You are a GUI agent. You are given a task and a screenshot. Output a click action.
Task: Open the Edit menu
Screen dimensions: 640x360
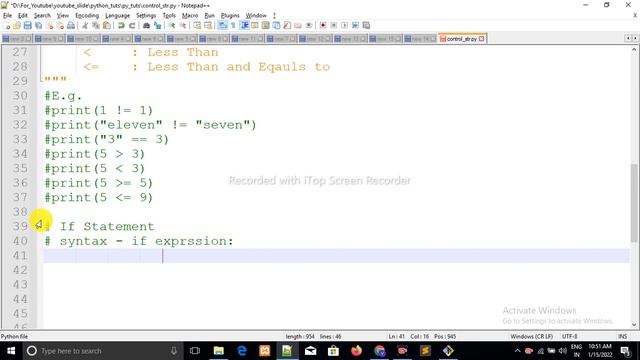[23, 16]
